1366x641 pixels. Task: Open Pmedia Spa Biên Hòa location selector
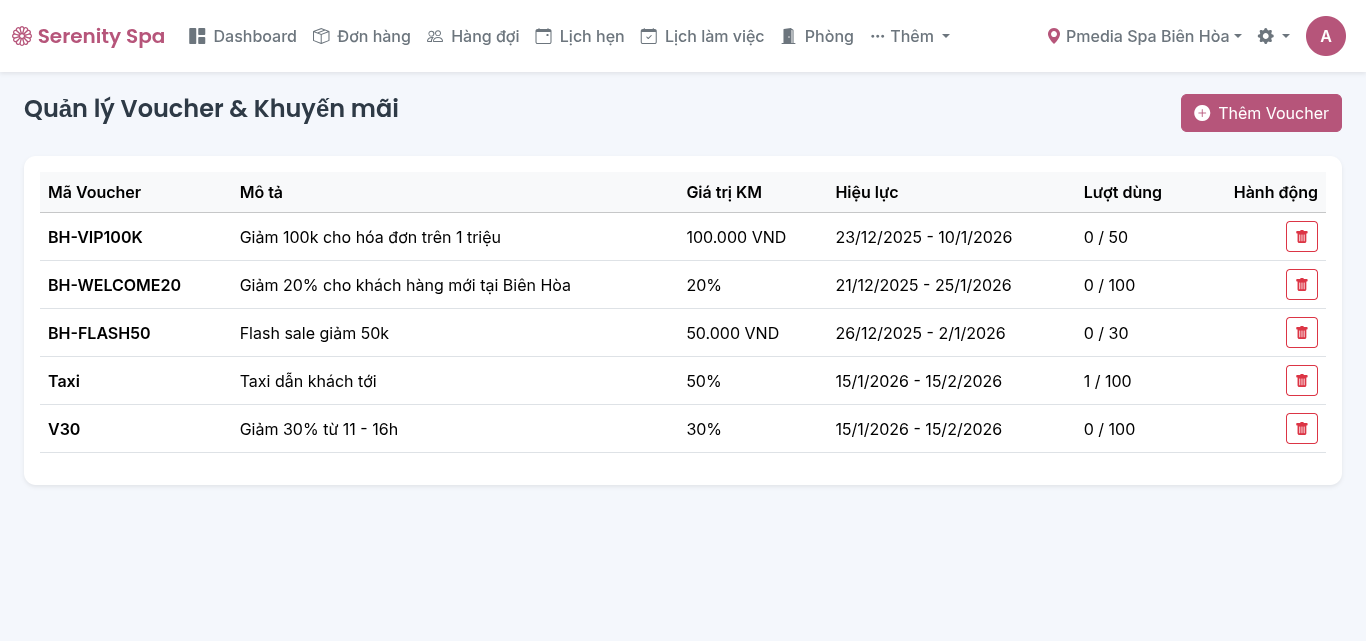(x=1144, y=36)
